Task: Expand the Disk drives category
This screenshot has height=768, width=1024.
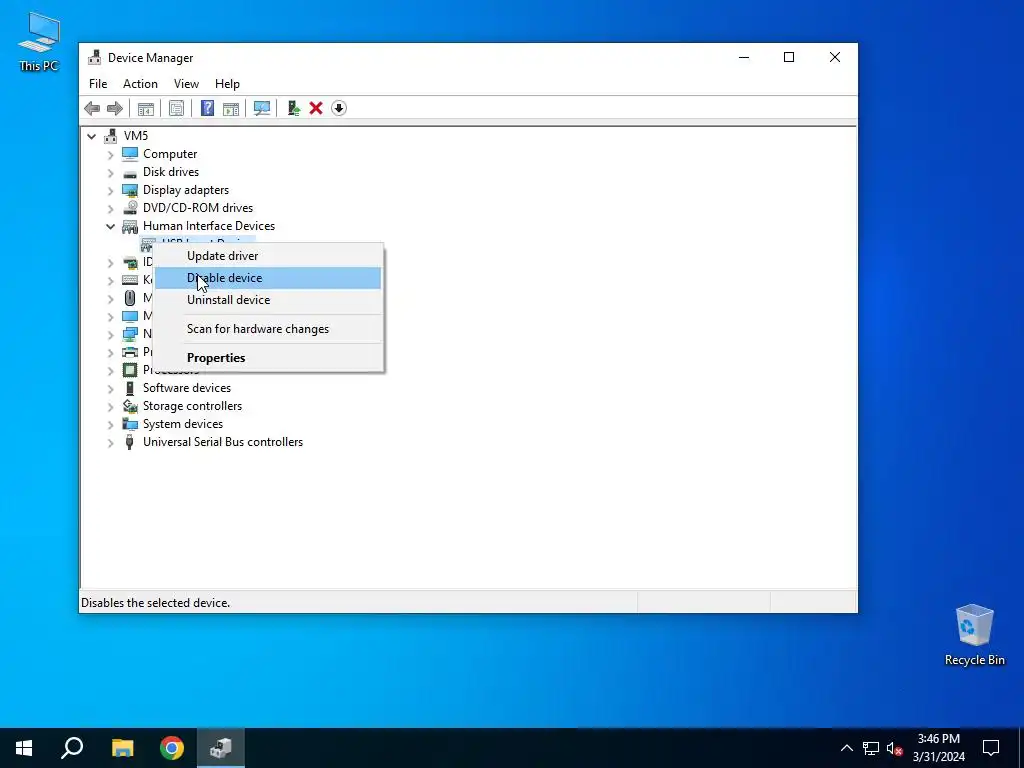Action: [110, 173]
